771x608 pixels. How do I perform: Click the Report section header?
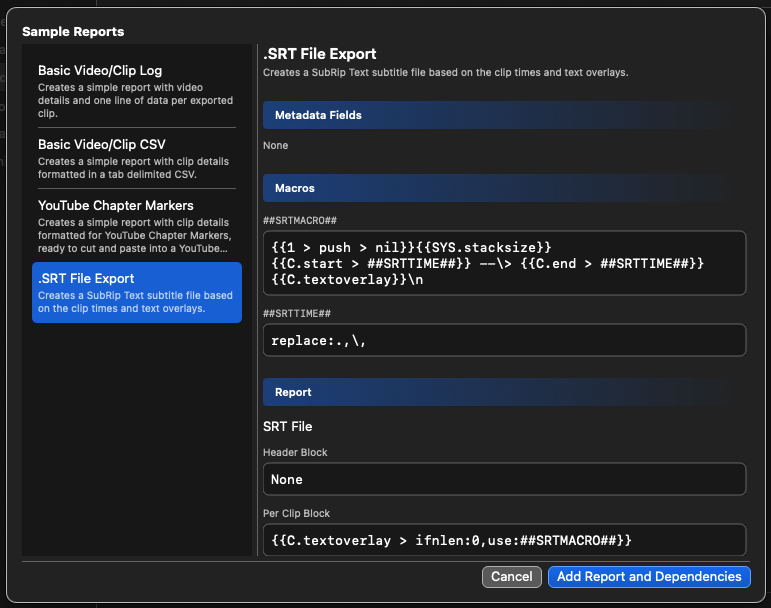tap(504, 392)
